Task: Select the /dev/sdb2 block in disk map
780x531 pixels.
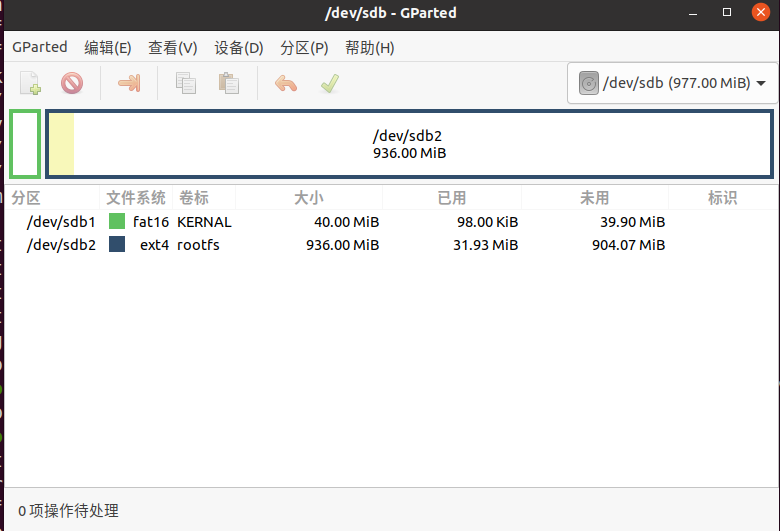Action: click(x=409, y=144)
